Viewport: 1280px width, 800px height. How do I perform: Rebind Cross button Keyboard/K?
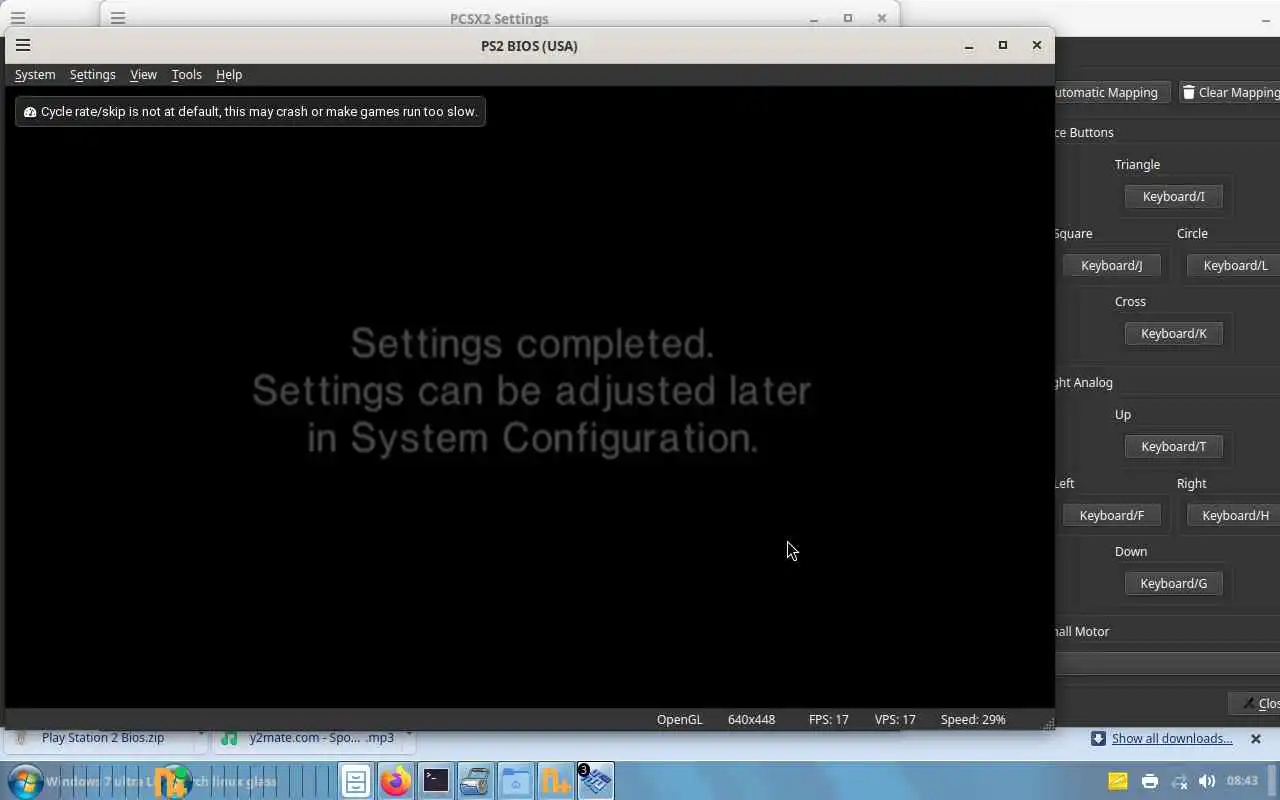(1173, 334)
